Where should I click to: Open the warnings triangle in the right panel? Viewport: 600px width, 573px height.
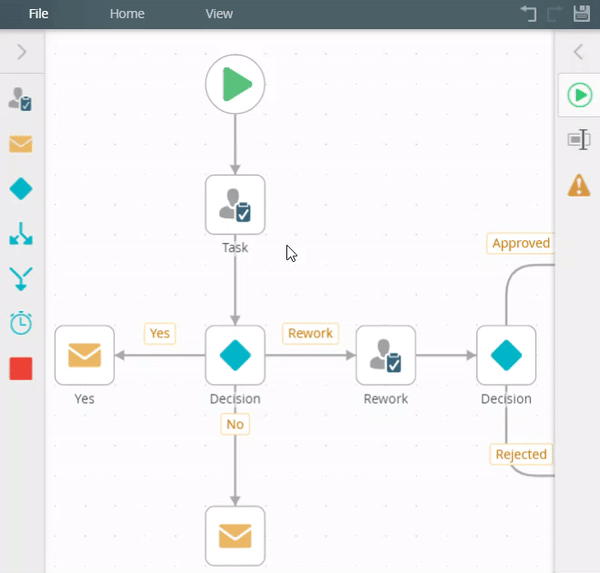pos(579,185)
